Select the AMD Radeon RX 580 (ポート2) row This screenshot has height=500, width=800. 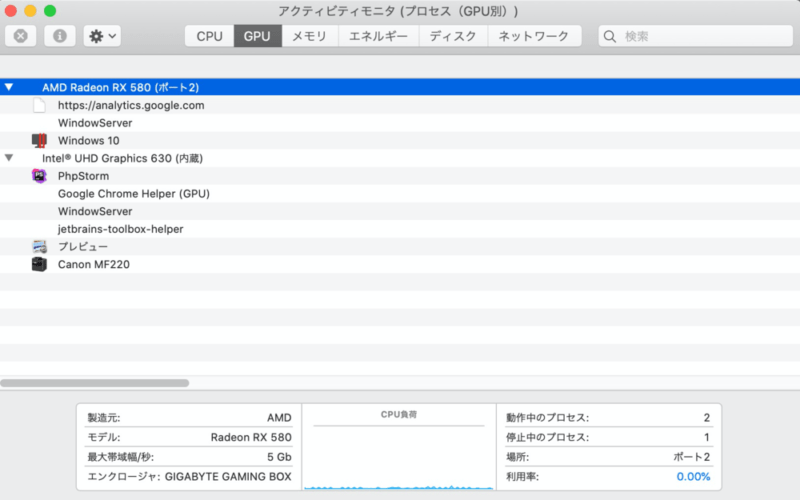[400, 87]
